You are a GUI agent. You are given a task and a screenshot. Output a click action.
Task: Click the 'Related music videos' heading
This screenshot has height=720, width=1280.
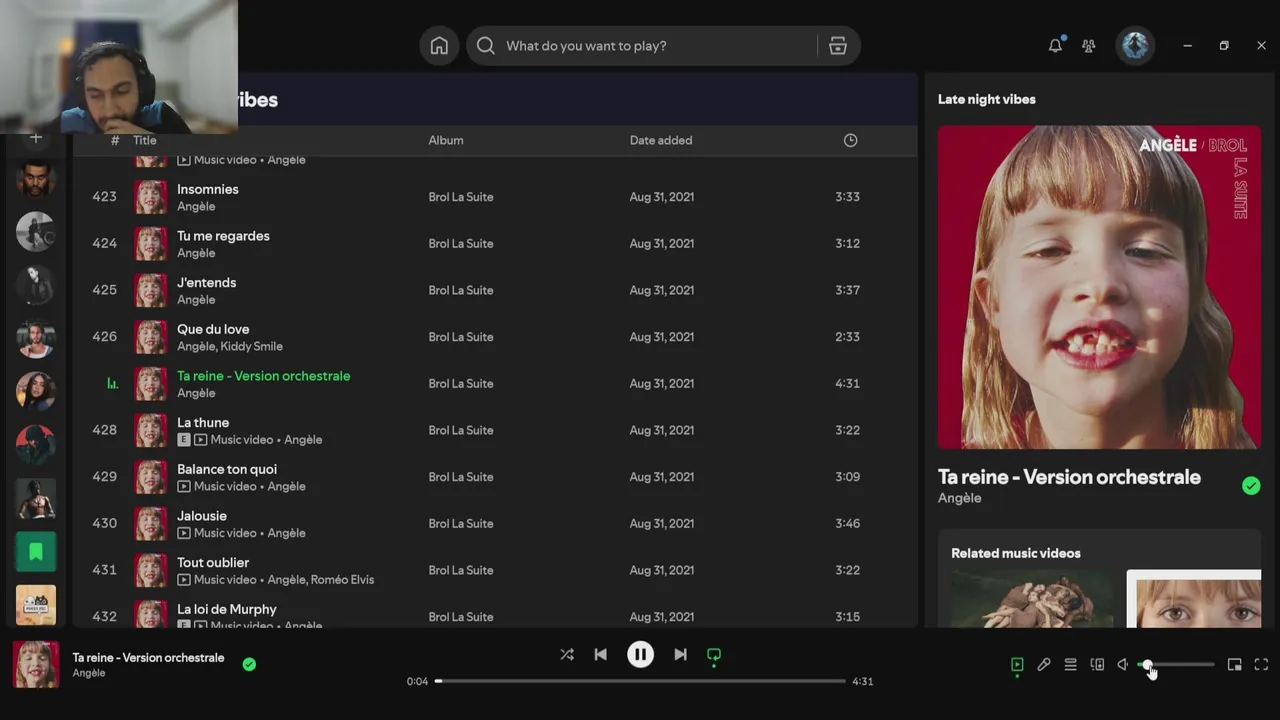pyautogui.click(x=1016, y=553)
